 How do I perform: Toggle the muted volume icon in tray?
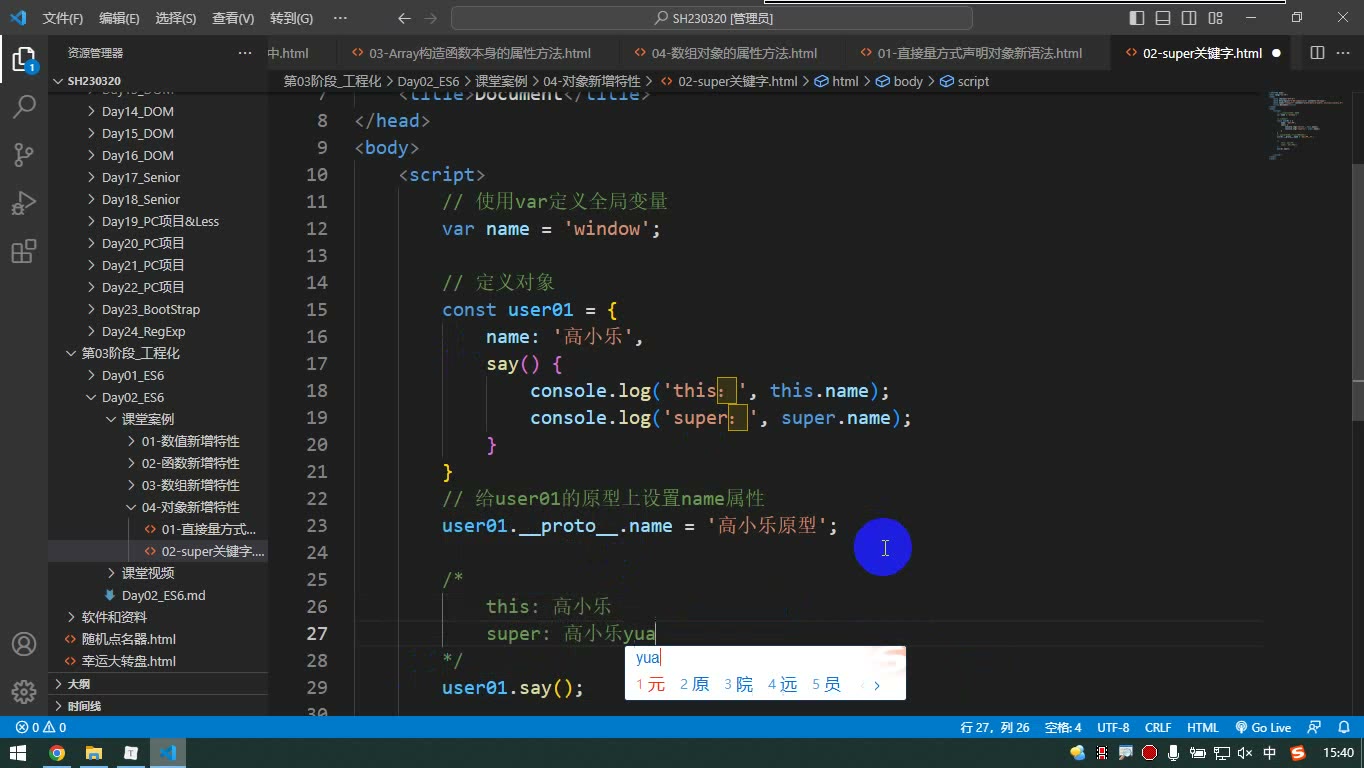pos(1245,753)
